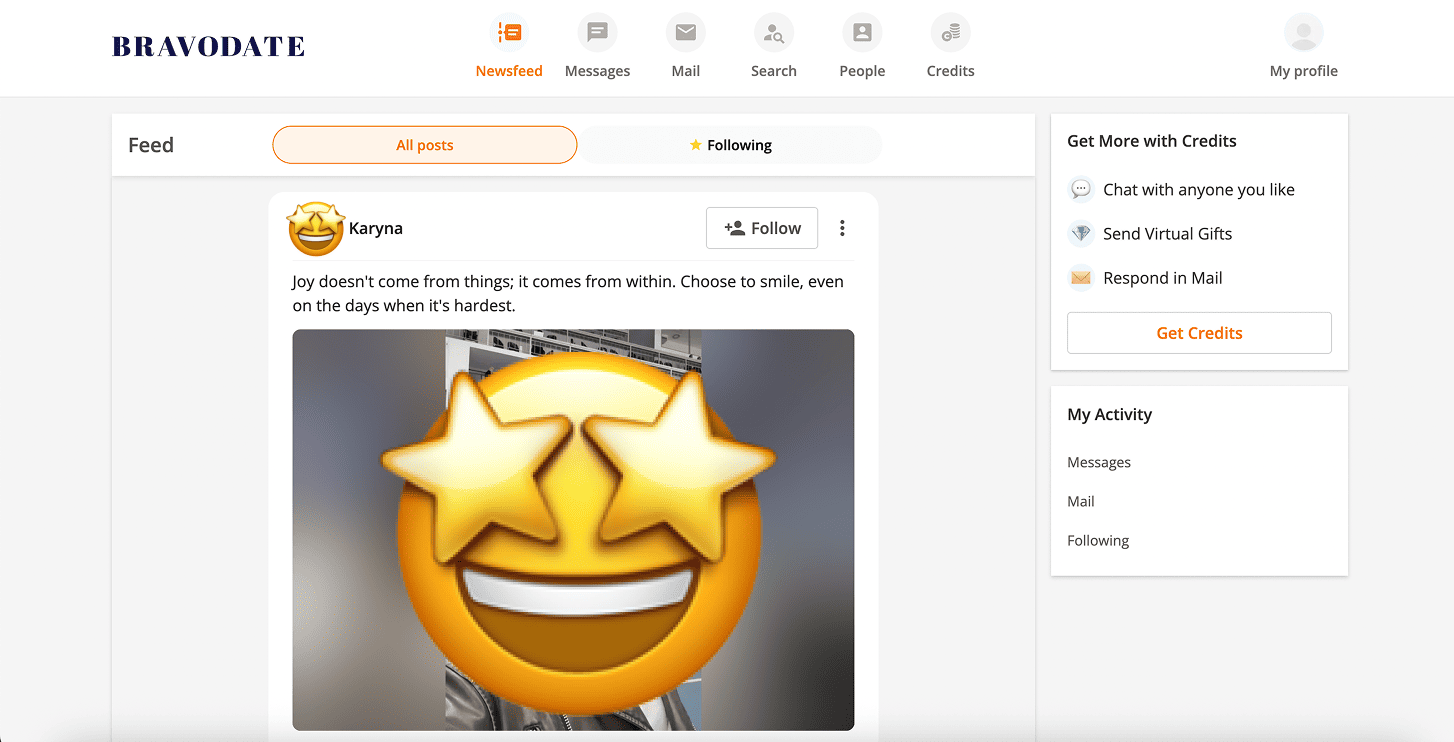
Task: Open the three-dot menu on Karyna's post
Action: [842, 228]
